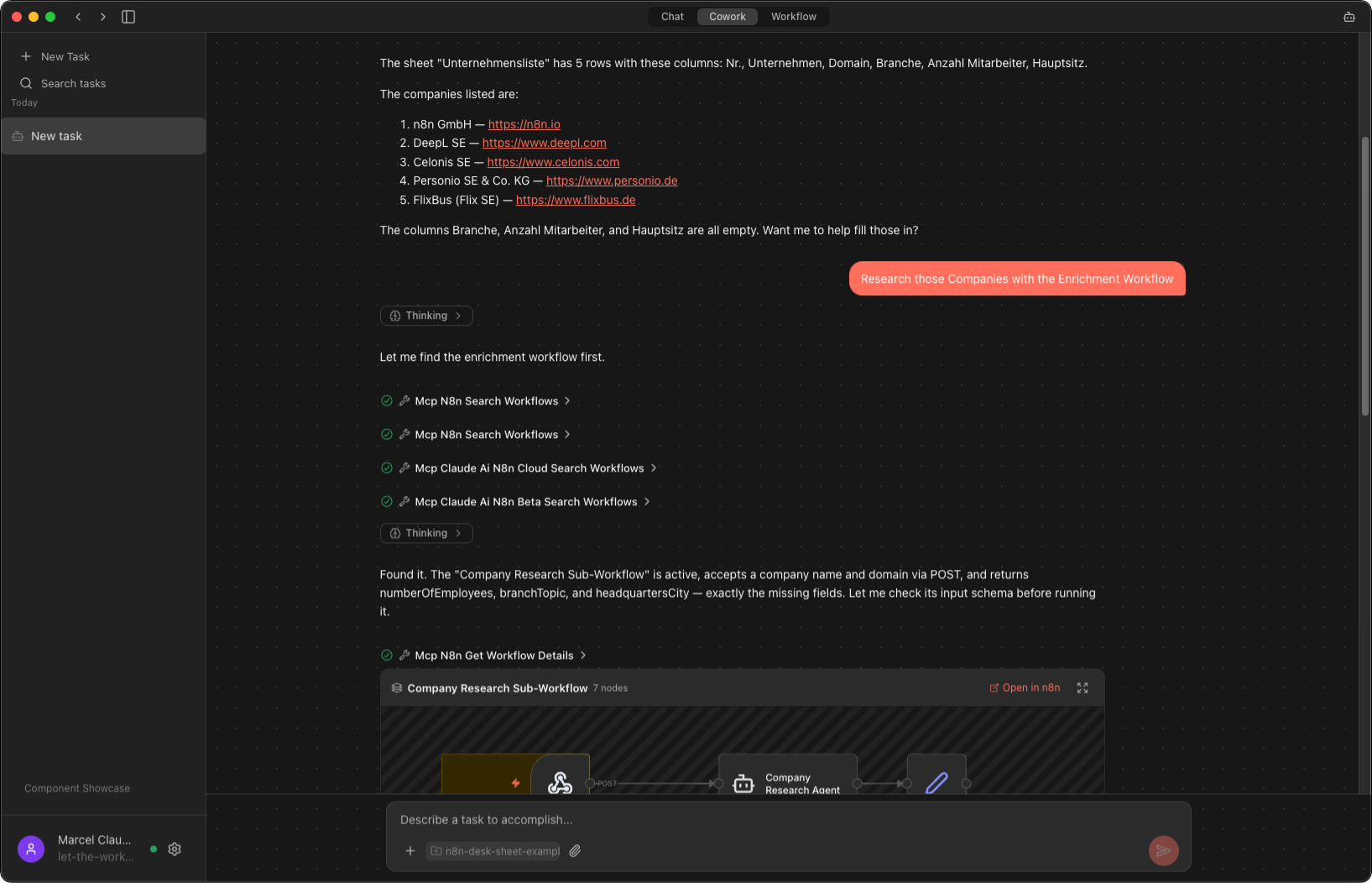Go forward with the right arrow
Screen dimensions: 1372x883
coord(102,17)
